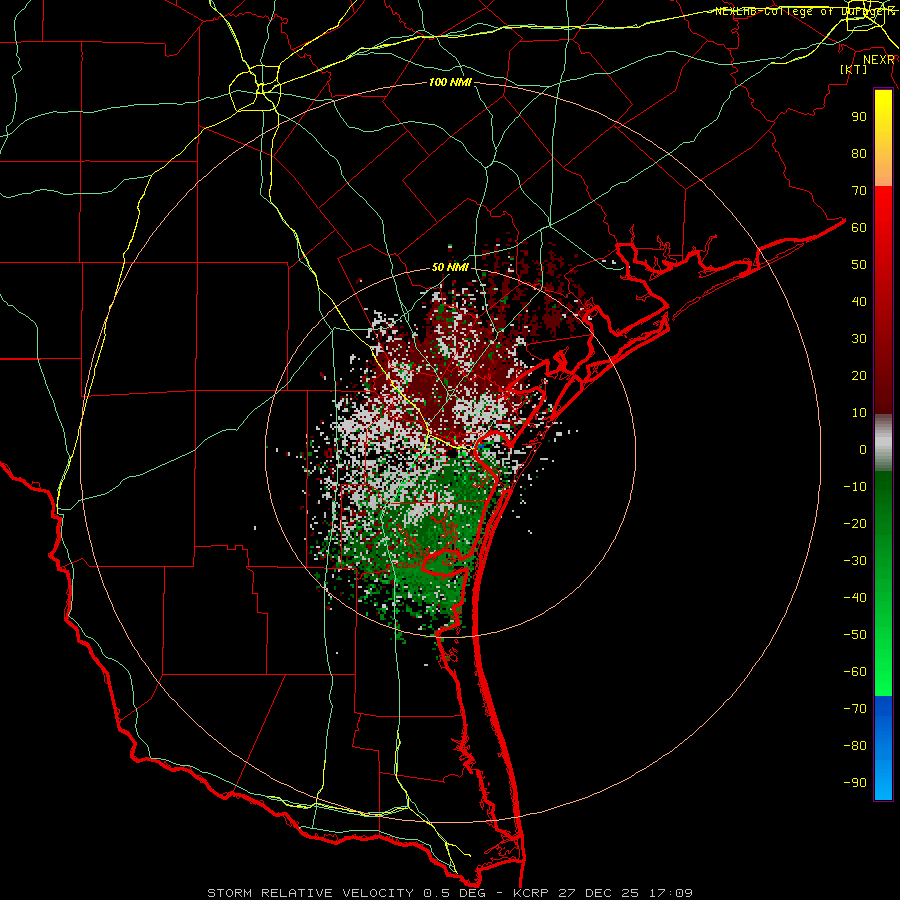Image resolution: width=900 pixels, height=900 pixels.
Task: Click the 27 DEC 25 17:09 timestamp
Action: point(625,893)
